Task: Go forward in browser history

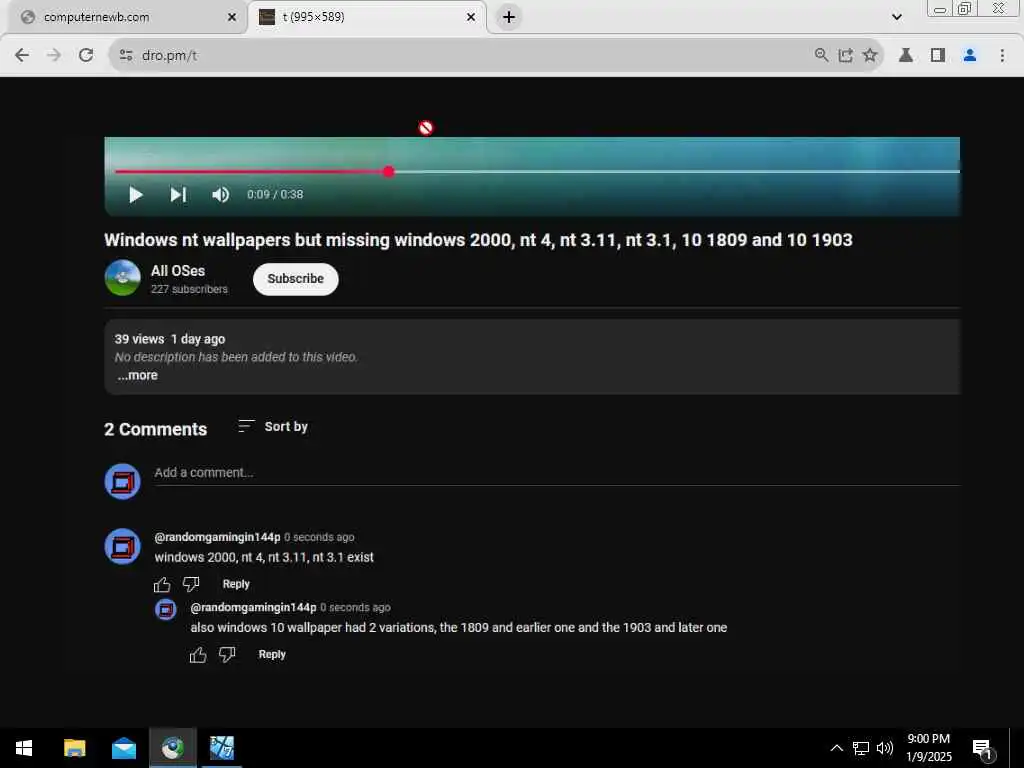Action: [54, 55]
